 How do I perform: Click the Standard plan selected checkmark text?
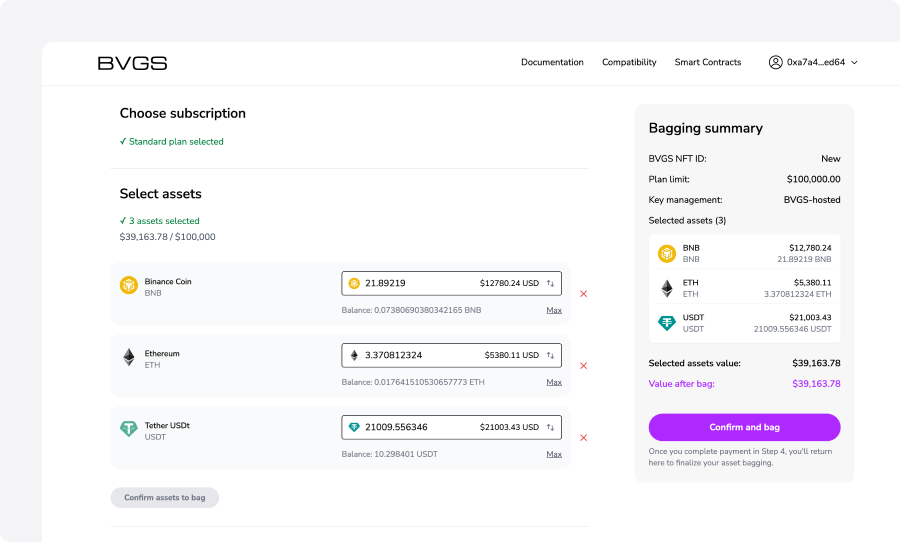coord(172,141)
